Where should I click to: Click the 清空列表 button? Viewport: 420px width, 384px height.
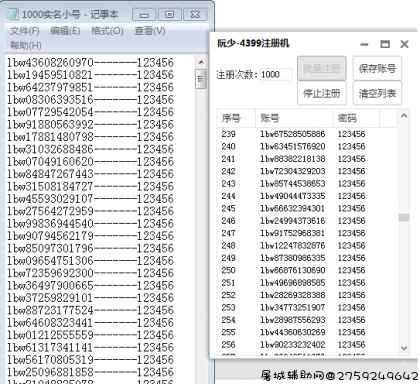(x=377, y=93)
